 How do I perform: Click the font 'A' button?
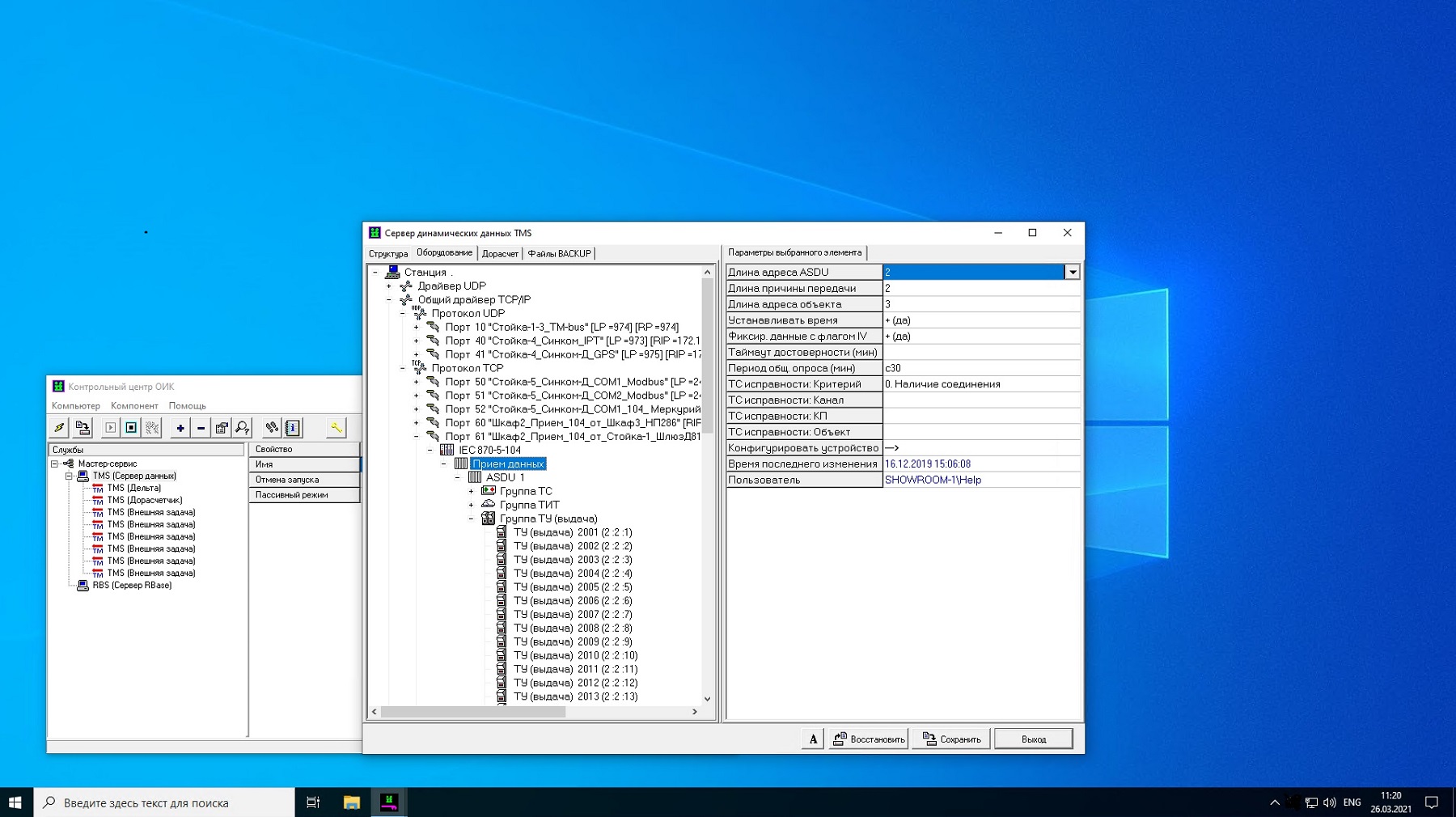point(812,739)
